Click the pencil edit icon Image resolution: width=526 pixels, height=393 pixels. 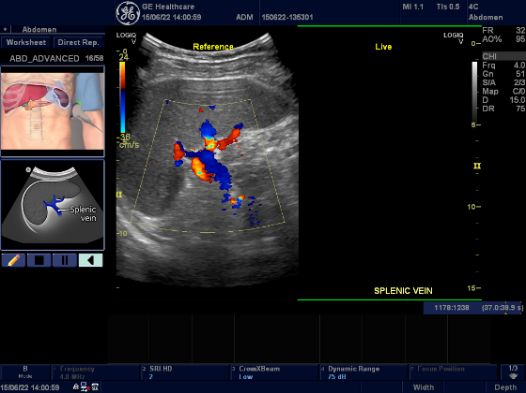[13, 260]
